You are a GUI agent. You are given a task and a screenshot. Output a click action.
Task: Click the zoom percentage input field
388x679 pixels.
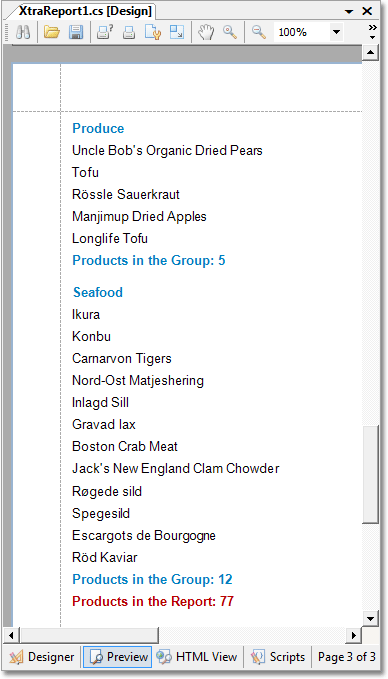(302, 32)
